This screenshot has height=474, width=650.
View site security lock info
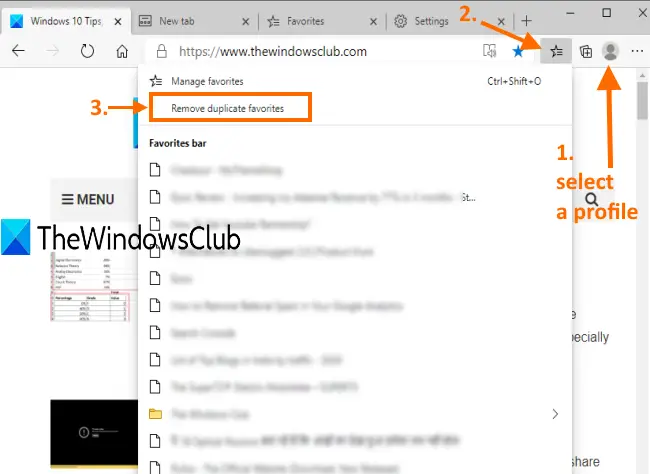[162, 51]
